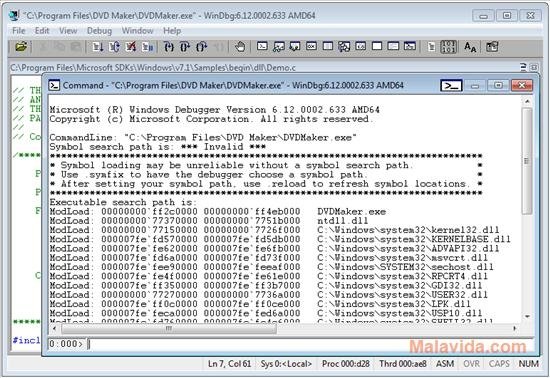Open the Debug menu
Image resolution: width=550 pixels, height=378 pixels.
tap(99, 31)
